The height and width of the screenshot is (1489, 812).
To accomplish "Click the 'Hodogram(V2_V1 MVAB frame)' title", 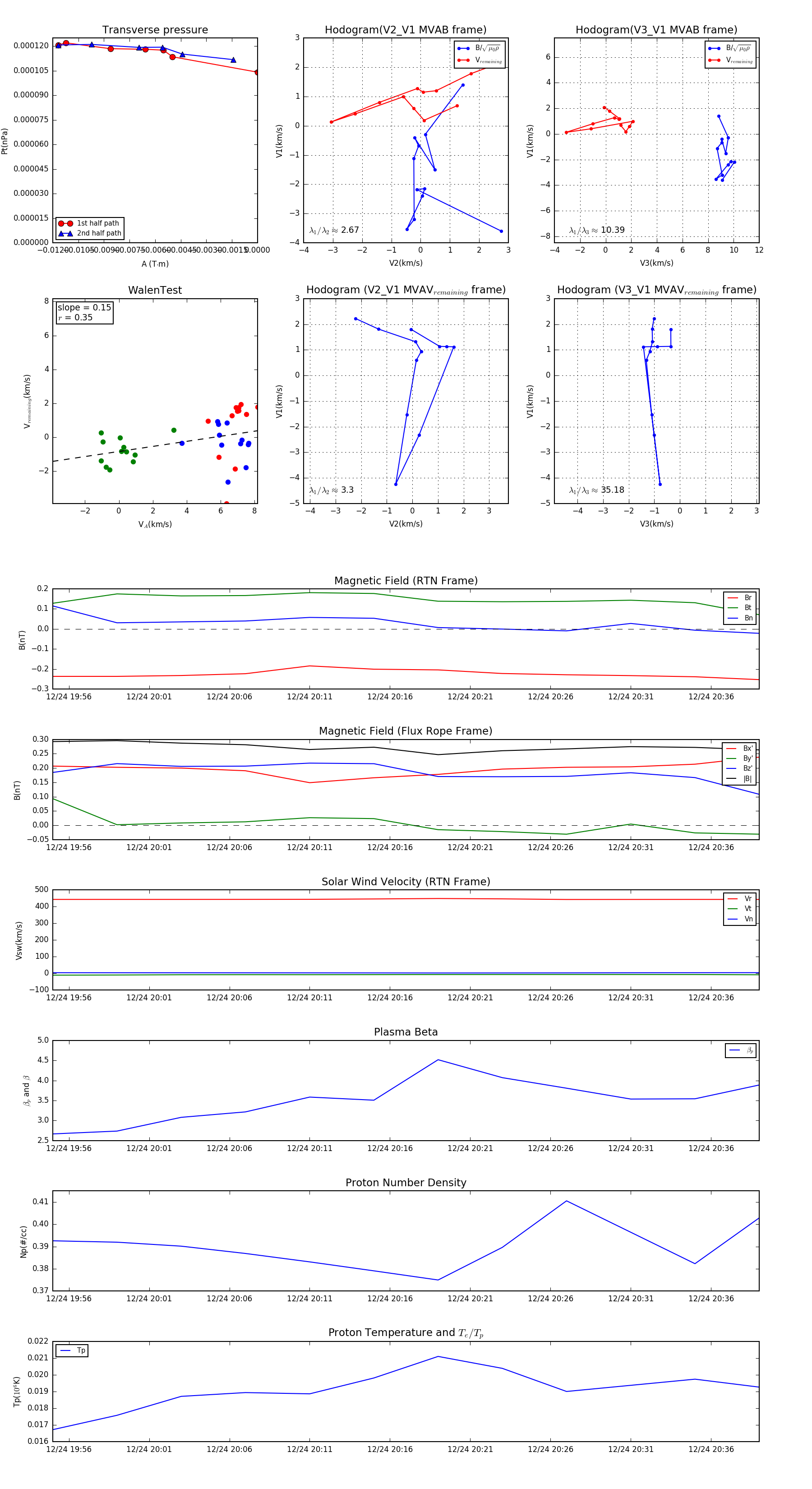I will click(406, 30).
